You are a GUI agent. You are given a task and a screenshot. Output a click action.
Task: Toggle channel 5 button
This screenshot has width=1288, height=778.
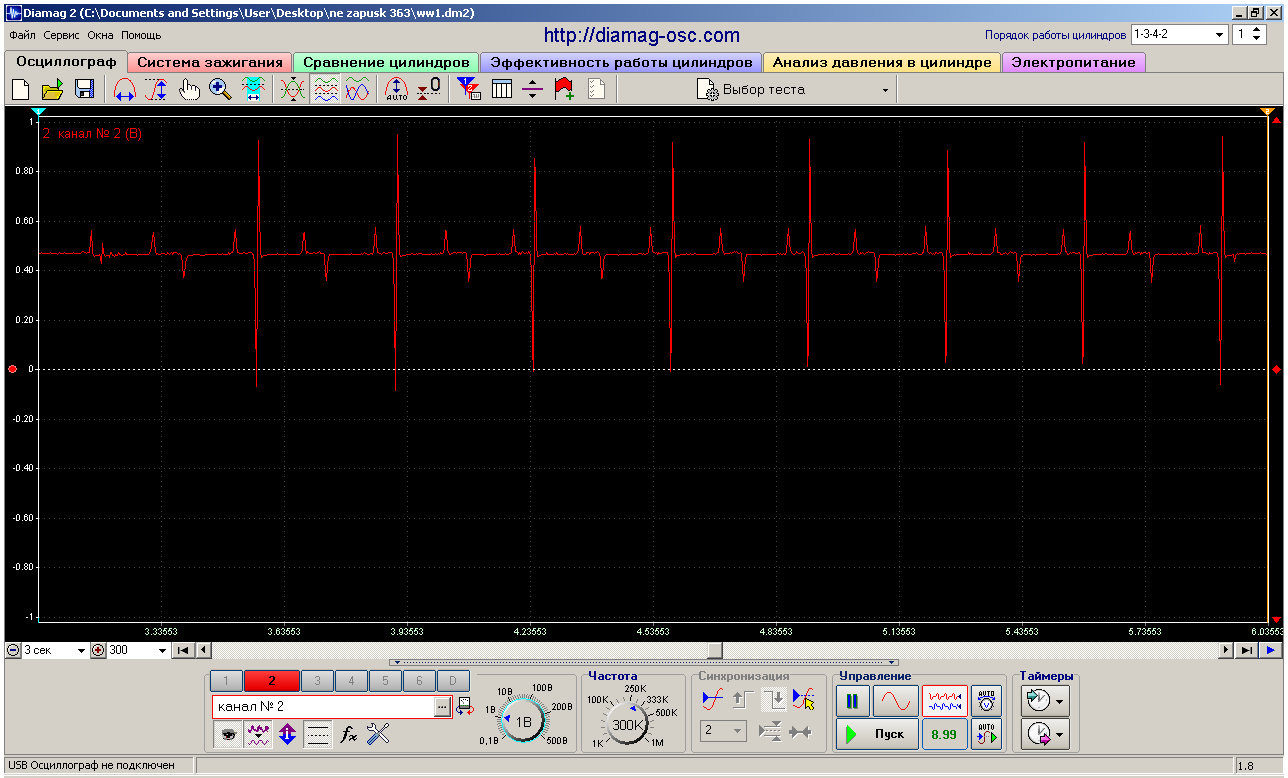pyautogui.click(x=385, y=681)
